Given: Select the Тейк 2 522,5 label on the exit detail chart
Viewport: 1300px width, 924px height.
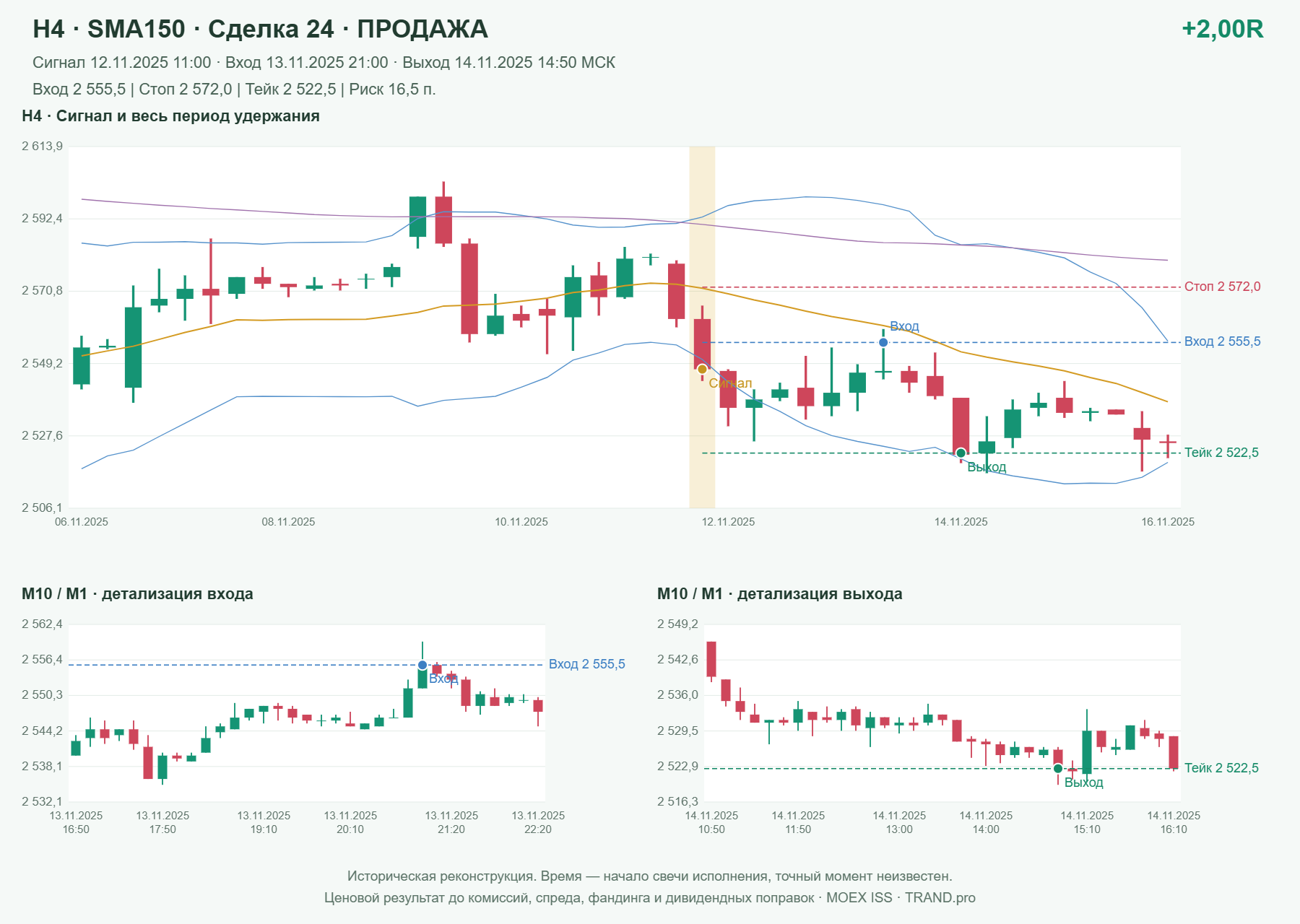Looking at the screenshot, I should (x=1221, y=768).
